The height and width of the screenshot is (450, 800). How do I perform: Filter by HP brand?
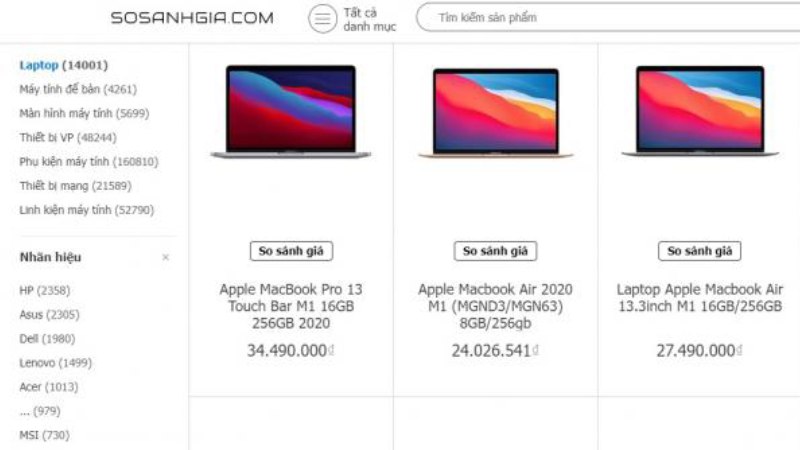click(45, 290)
